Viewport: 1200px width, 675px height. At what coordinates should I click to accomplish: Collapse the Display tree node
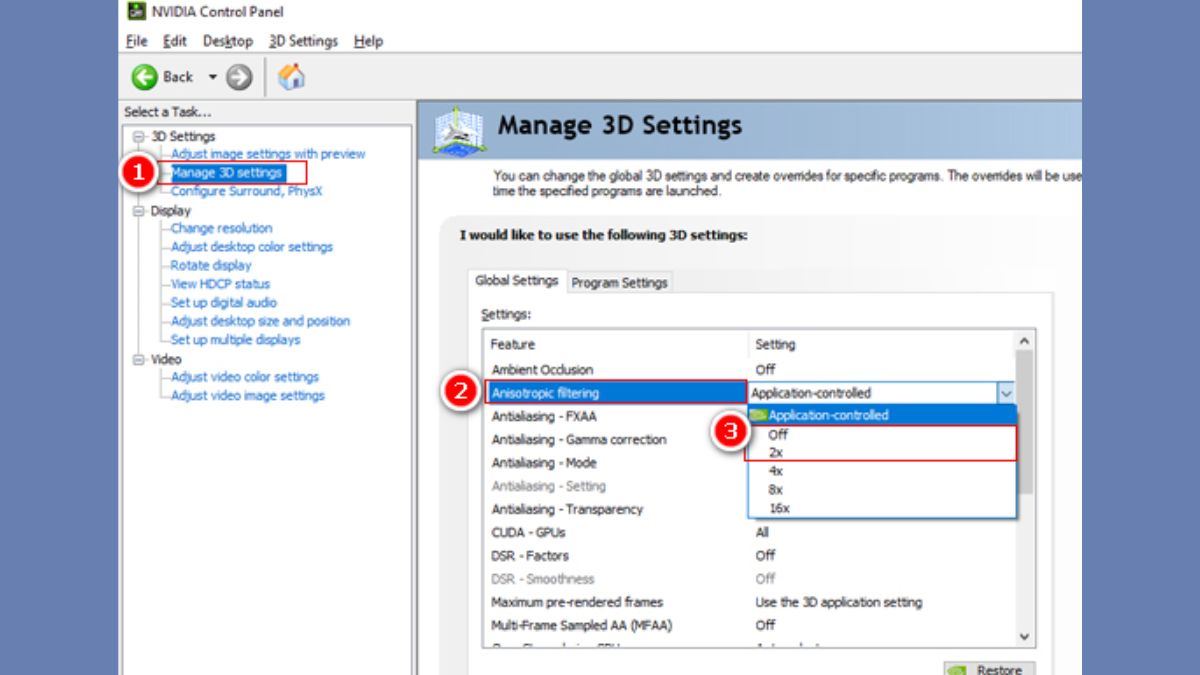click(x=138, y=211)
